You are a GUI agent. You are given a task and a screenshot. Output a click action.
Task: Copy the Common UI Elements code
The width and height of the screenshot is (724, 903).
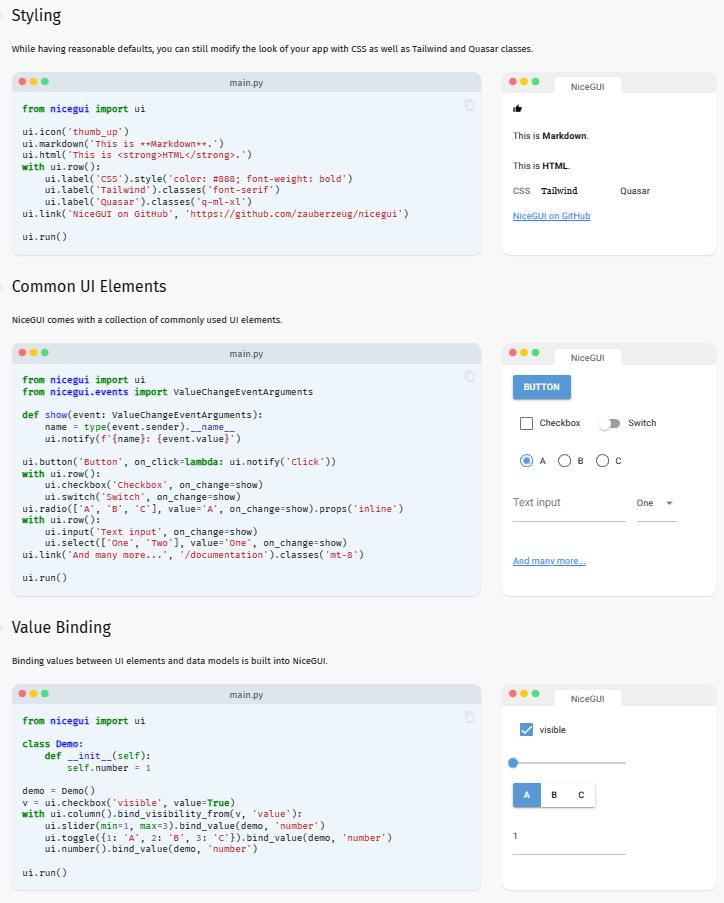click(469, 376)
